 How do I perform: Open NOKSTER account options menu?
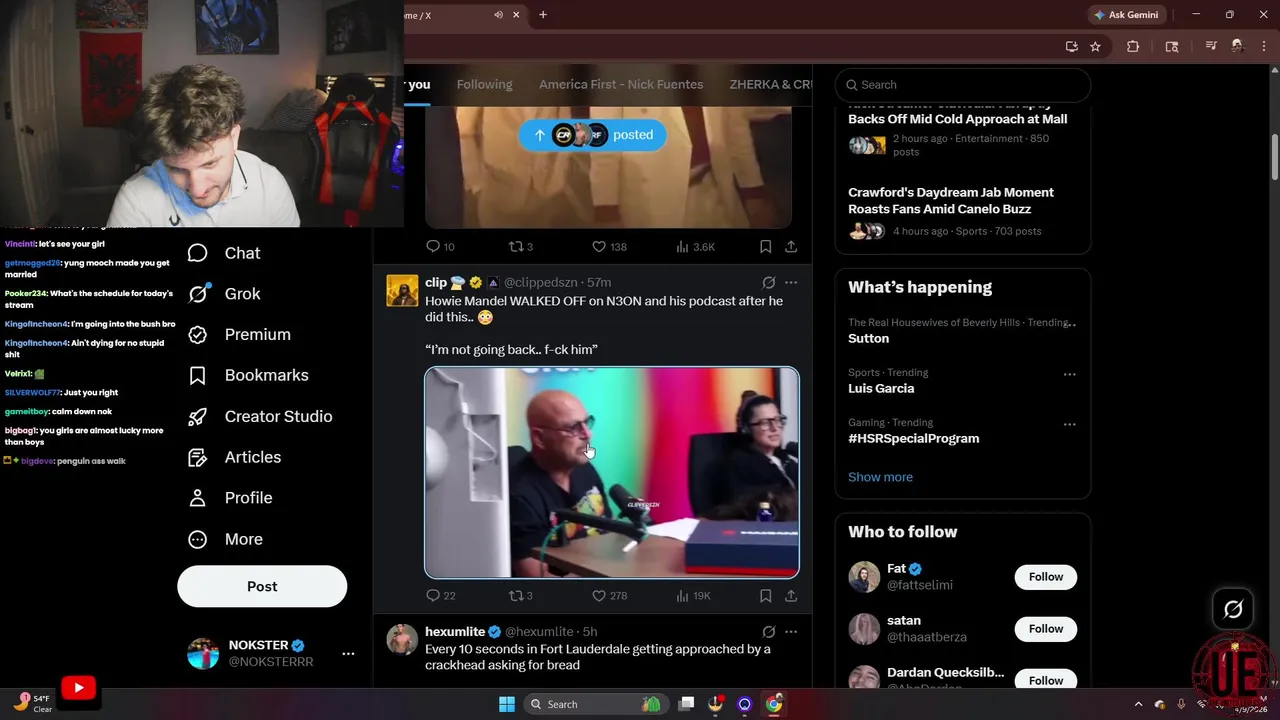[x=348, y=653]
